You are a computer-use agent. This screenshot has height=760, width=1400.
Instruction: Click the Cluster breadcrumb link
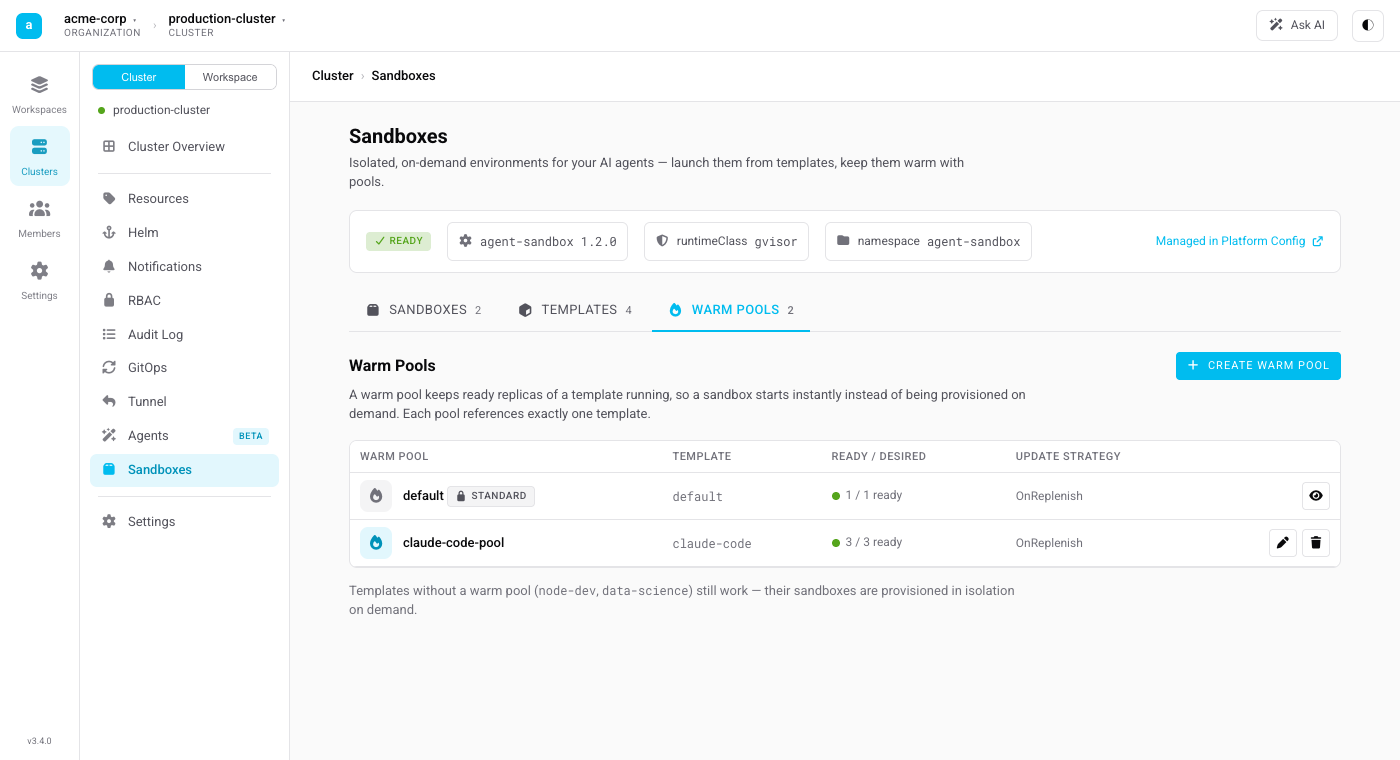click(x=333, y=76)
